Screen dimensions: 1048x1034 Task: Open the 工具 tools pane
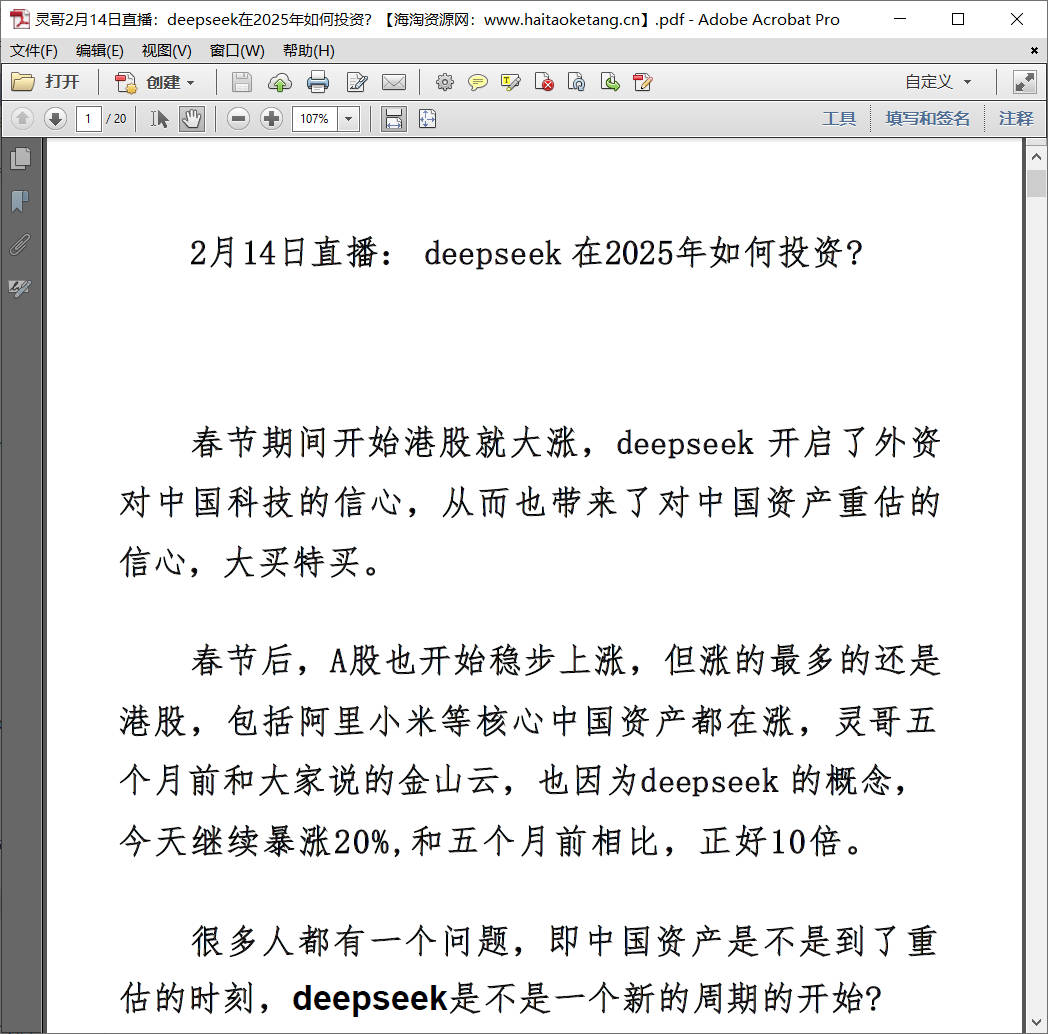click(839, 119)
